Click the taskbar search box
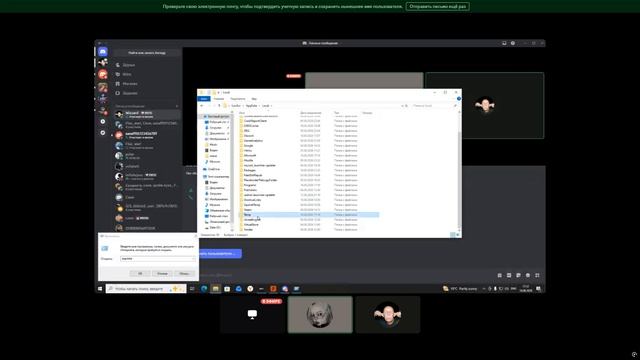The image size is (640, 360). coord(146,289)
